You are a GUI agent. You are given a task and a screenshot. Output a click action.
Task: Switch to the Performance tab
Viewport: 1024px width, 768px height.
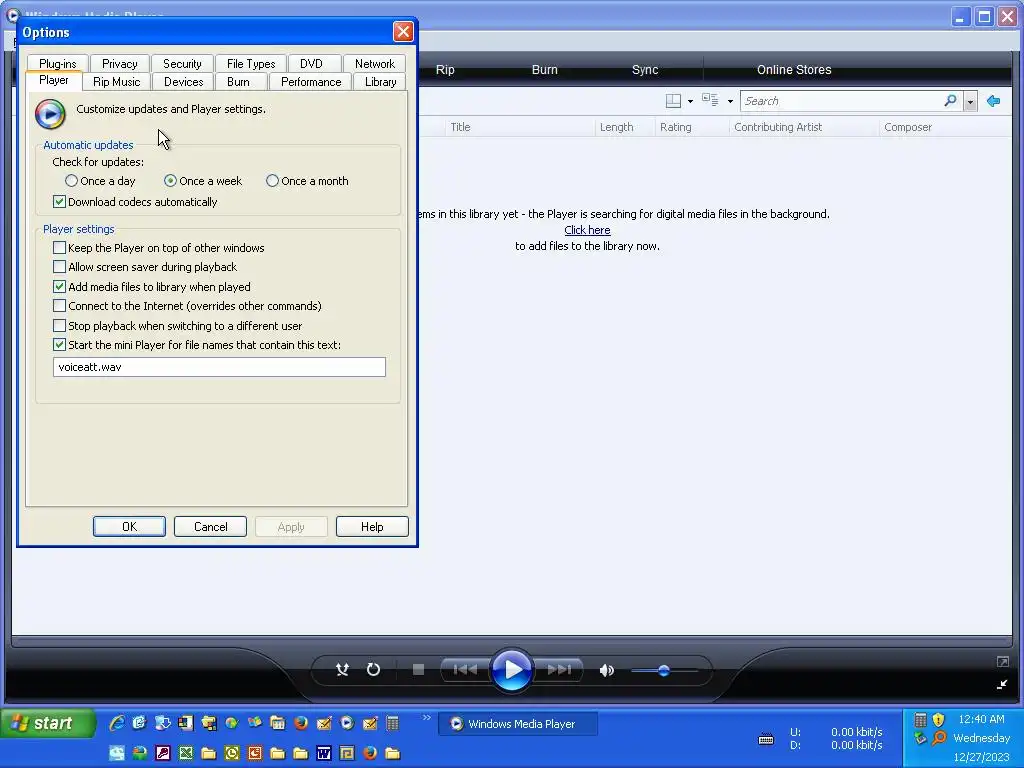[x=311, y=82]
